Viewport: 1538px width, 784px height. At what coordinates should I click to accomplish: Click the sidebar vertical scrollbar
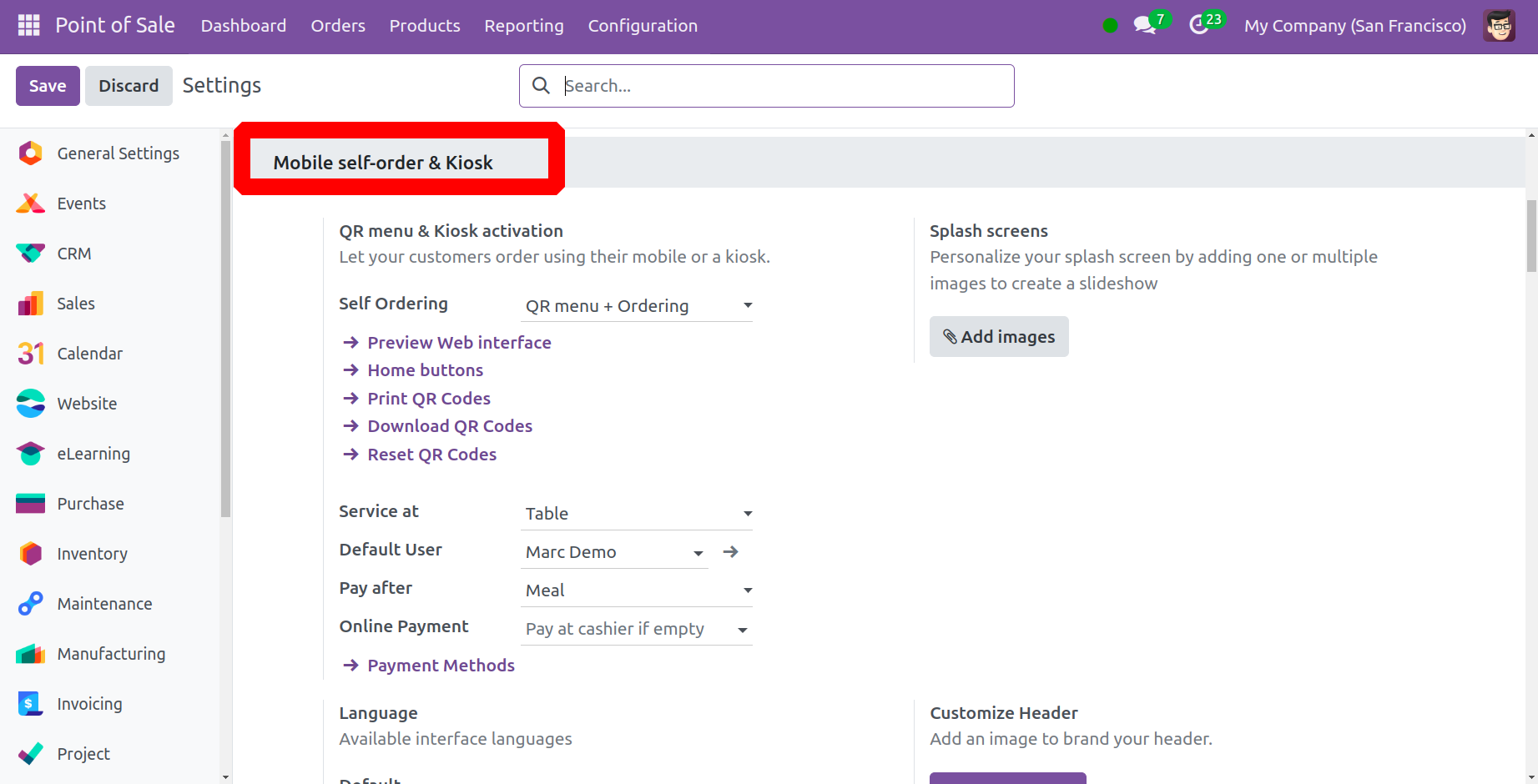[x=225, y=334]
